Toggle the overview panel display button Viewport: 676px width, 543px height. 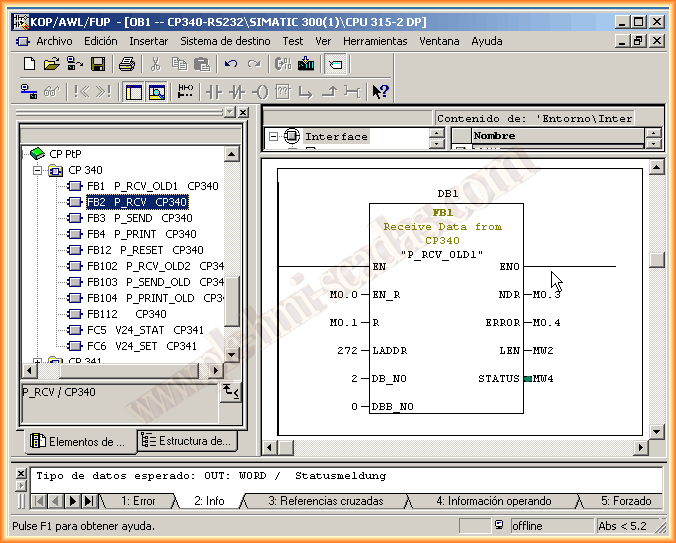click(134, 92)
